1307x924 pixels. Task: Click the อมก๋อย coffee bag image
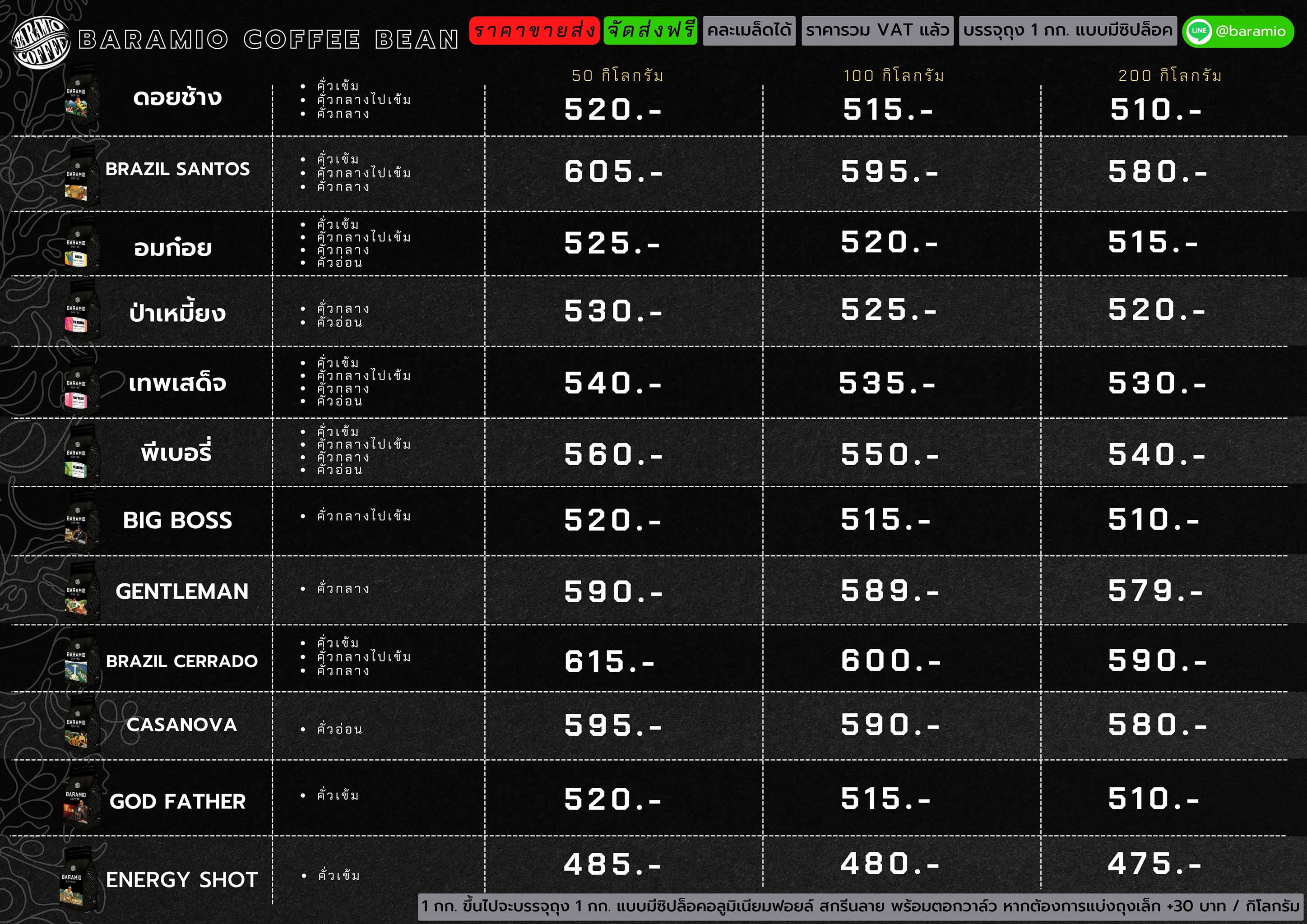tap(81, 244)
